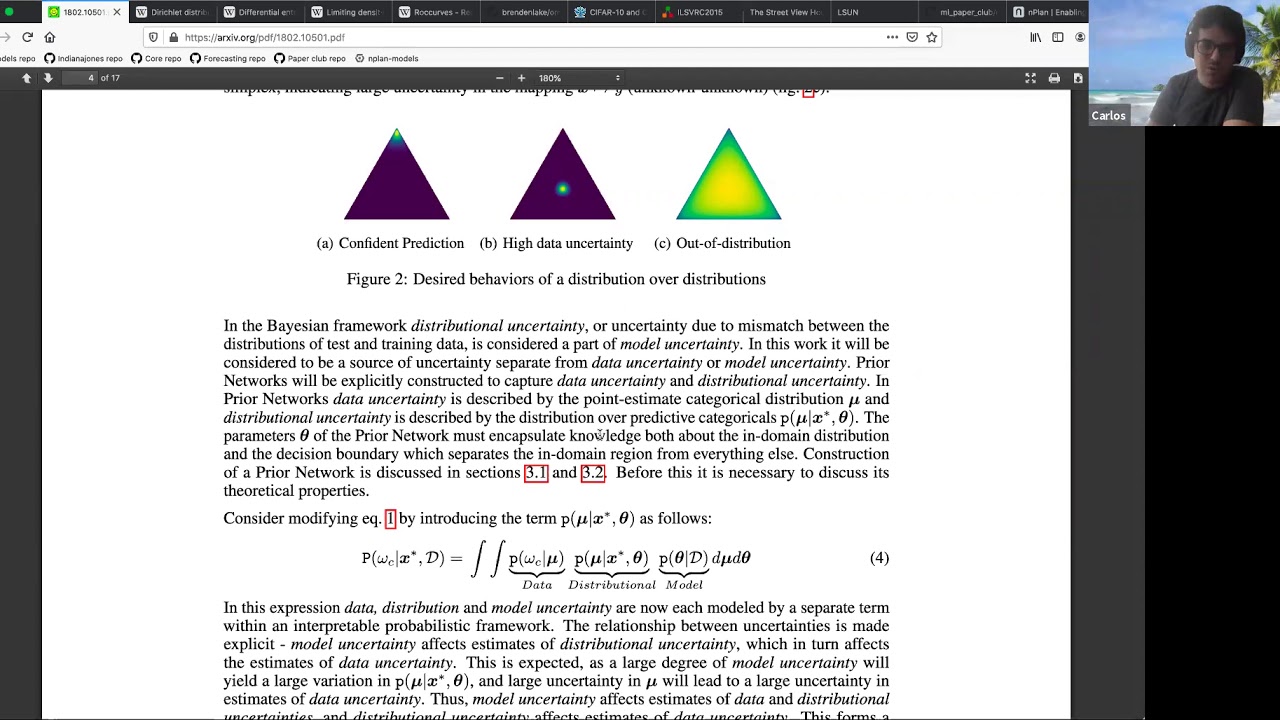Go to previous PDF page arrow
Viewport: 1280px width, 720px height.
(27, 78)
